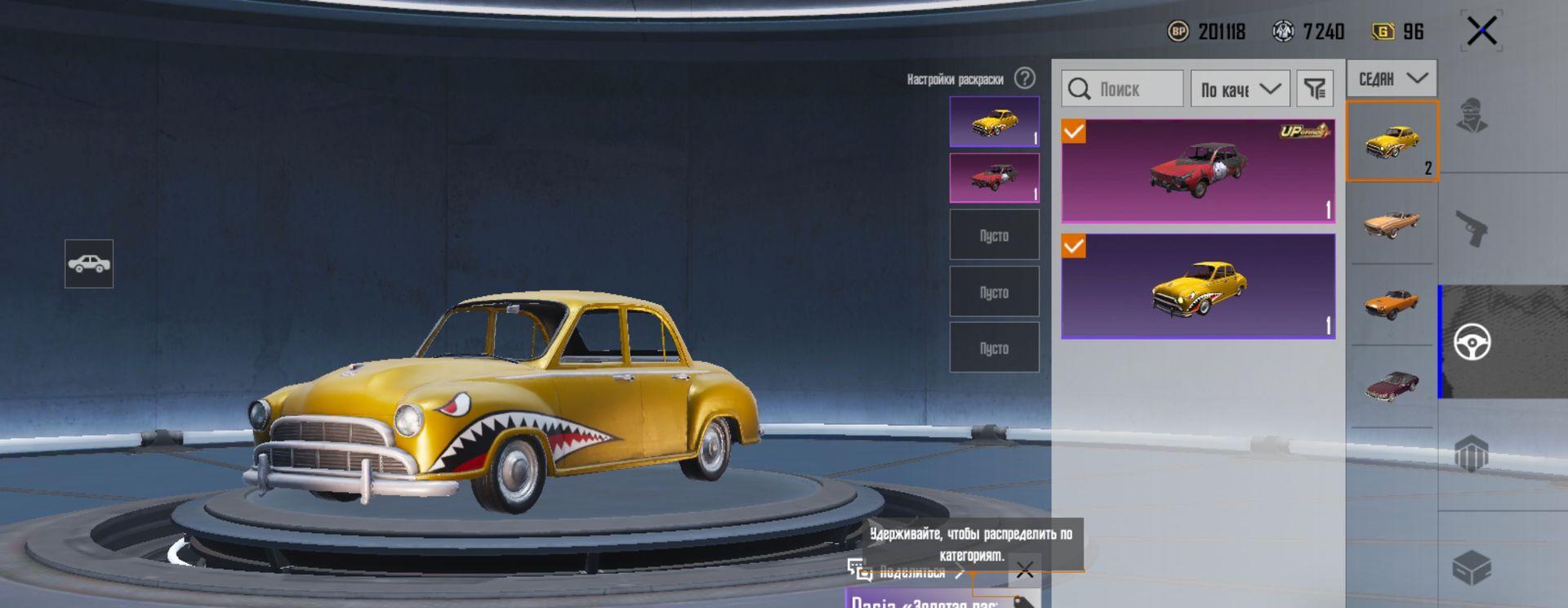Choose the light orange convertible vehicle thumbnail
This screenshot has height=608, width=1568.
1392,222
